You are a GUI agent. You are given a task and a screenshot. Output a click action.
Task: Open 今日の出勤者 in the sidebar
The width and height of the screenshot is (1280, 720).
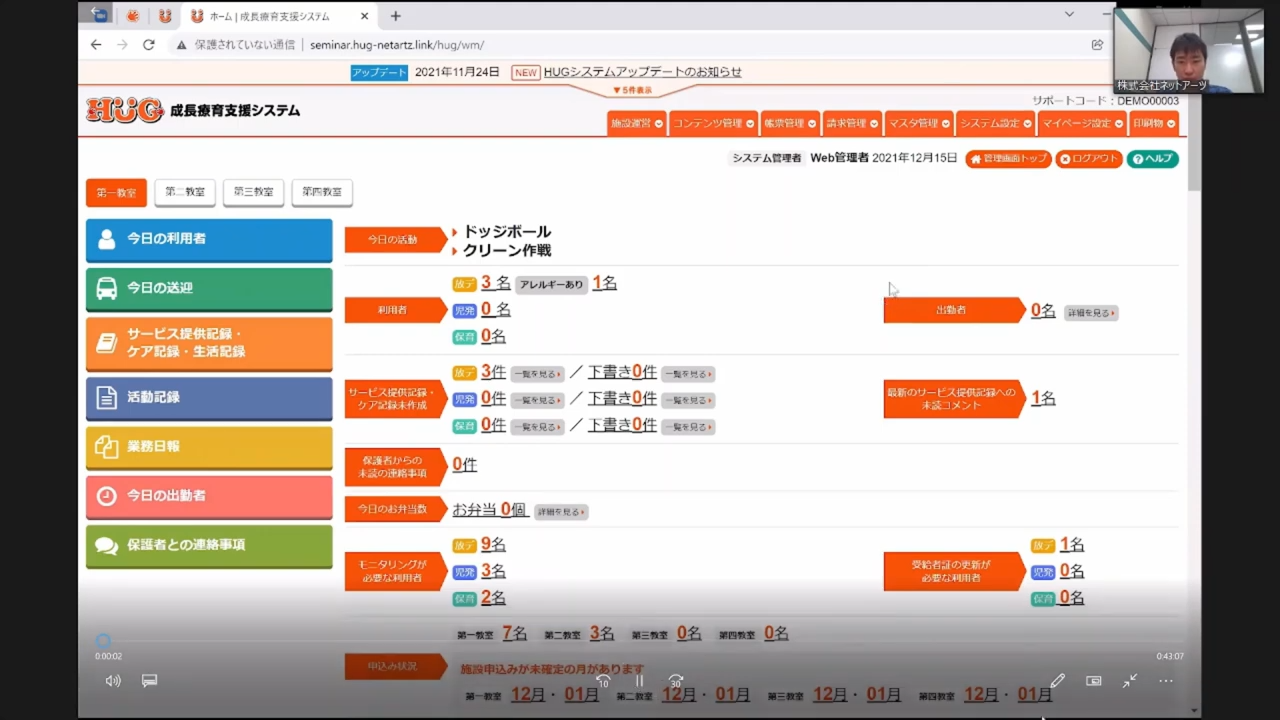(x=209, y=497)
